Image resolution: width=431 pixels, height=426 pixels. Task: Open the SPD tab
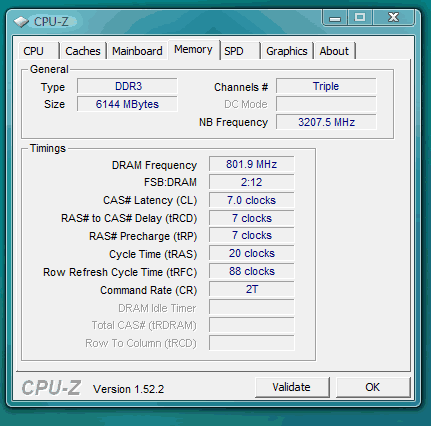(x=240, y=51)
